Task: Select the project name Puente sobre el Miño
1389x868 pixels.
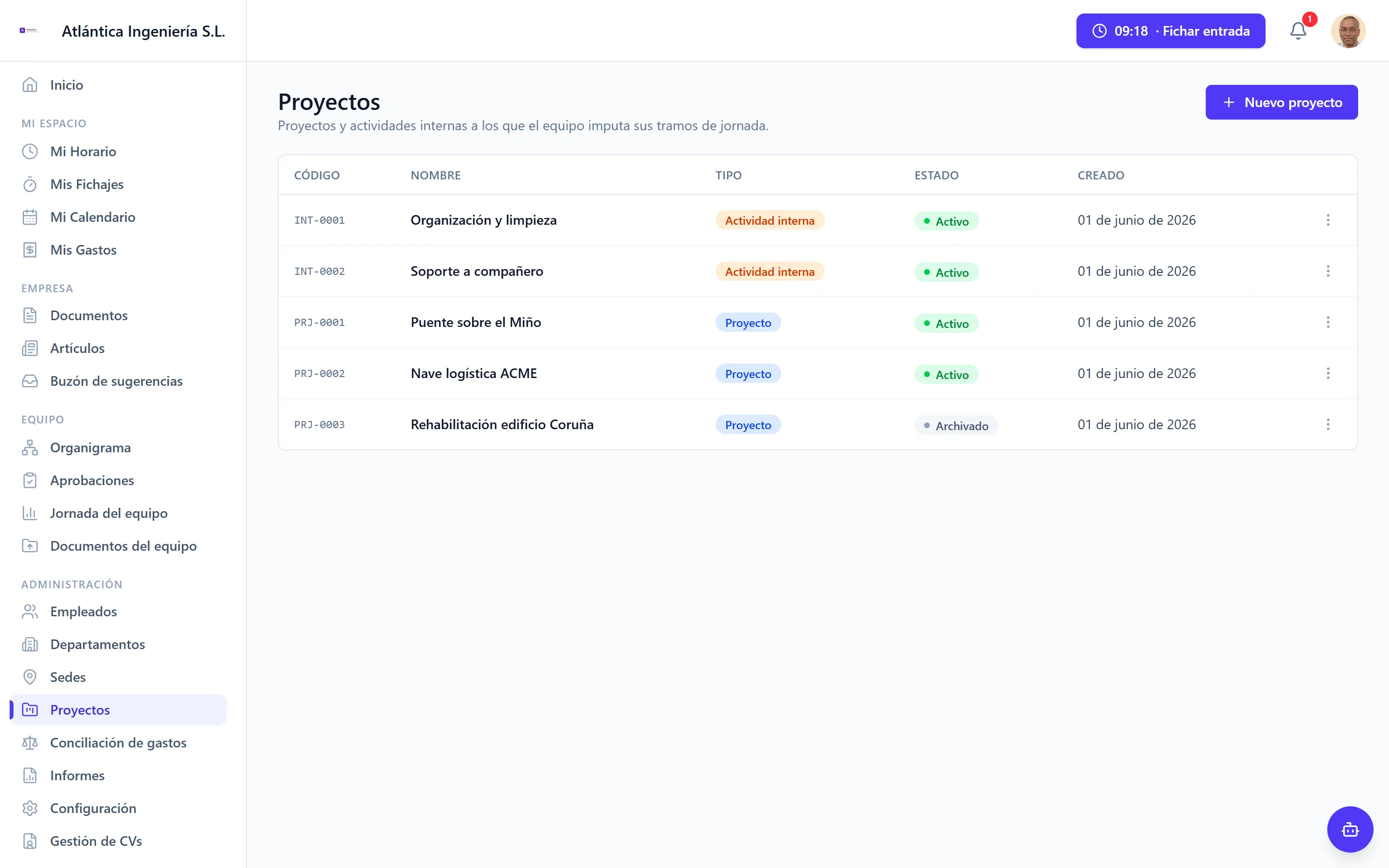Action: [476, 322]
